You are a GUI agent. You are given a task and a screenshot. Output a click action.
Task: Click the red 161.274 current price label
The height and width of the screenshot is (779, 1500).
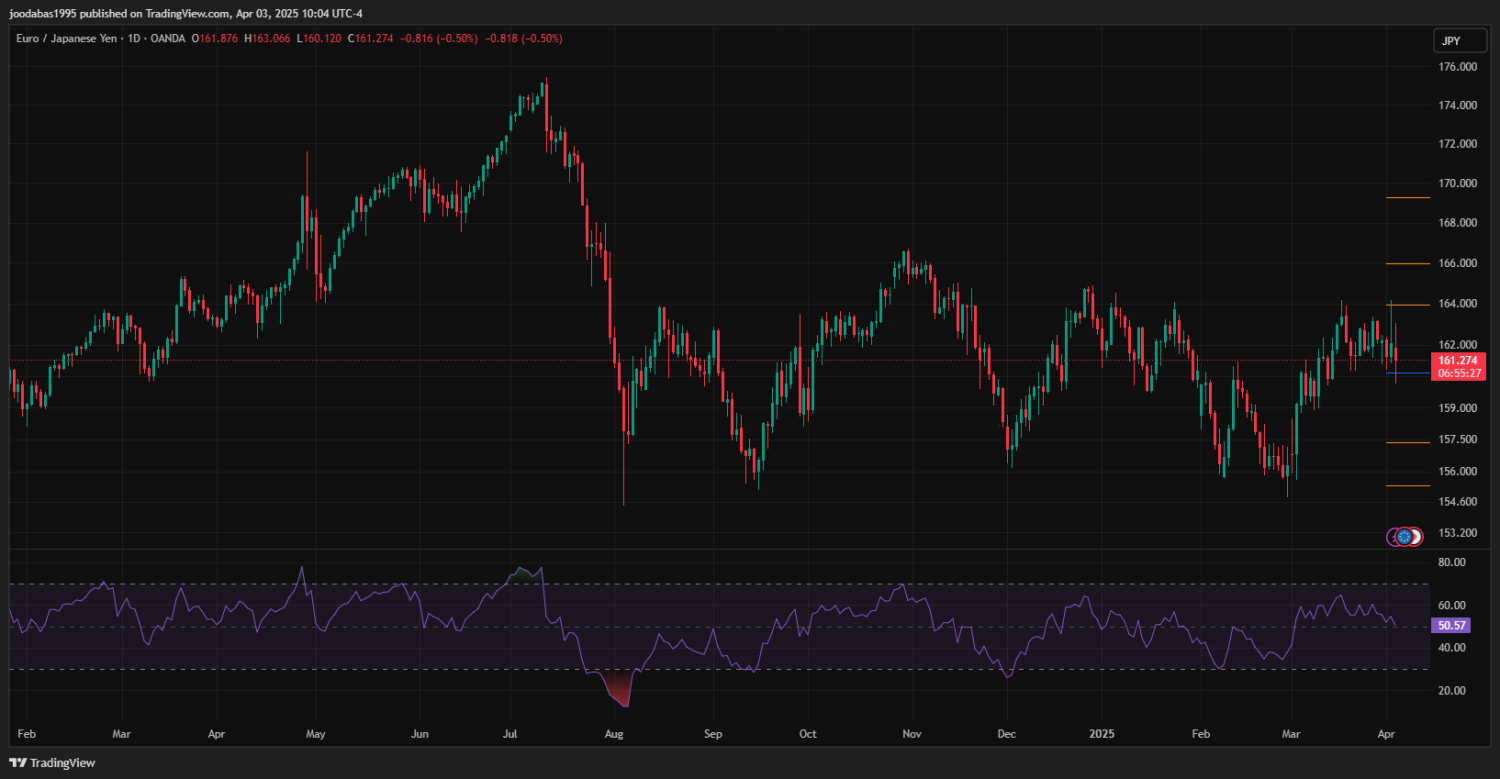point(1456,360)
